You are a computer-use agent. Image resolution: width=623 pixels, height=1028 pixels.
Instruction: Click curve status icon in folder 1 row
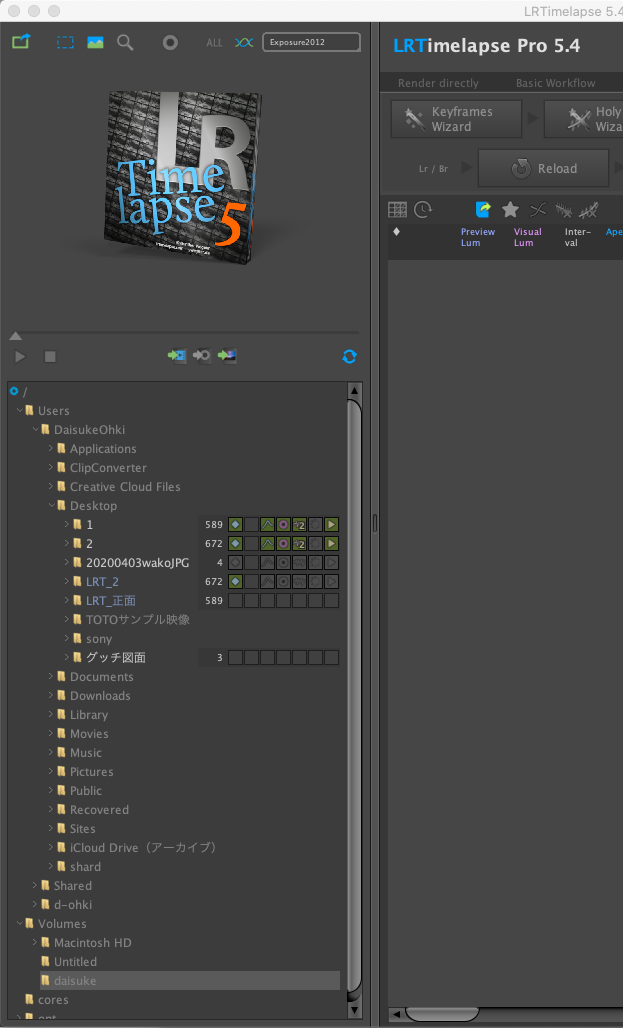[x=268, y=524]
